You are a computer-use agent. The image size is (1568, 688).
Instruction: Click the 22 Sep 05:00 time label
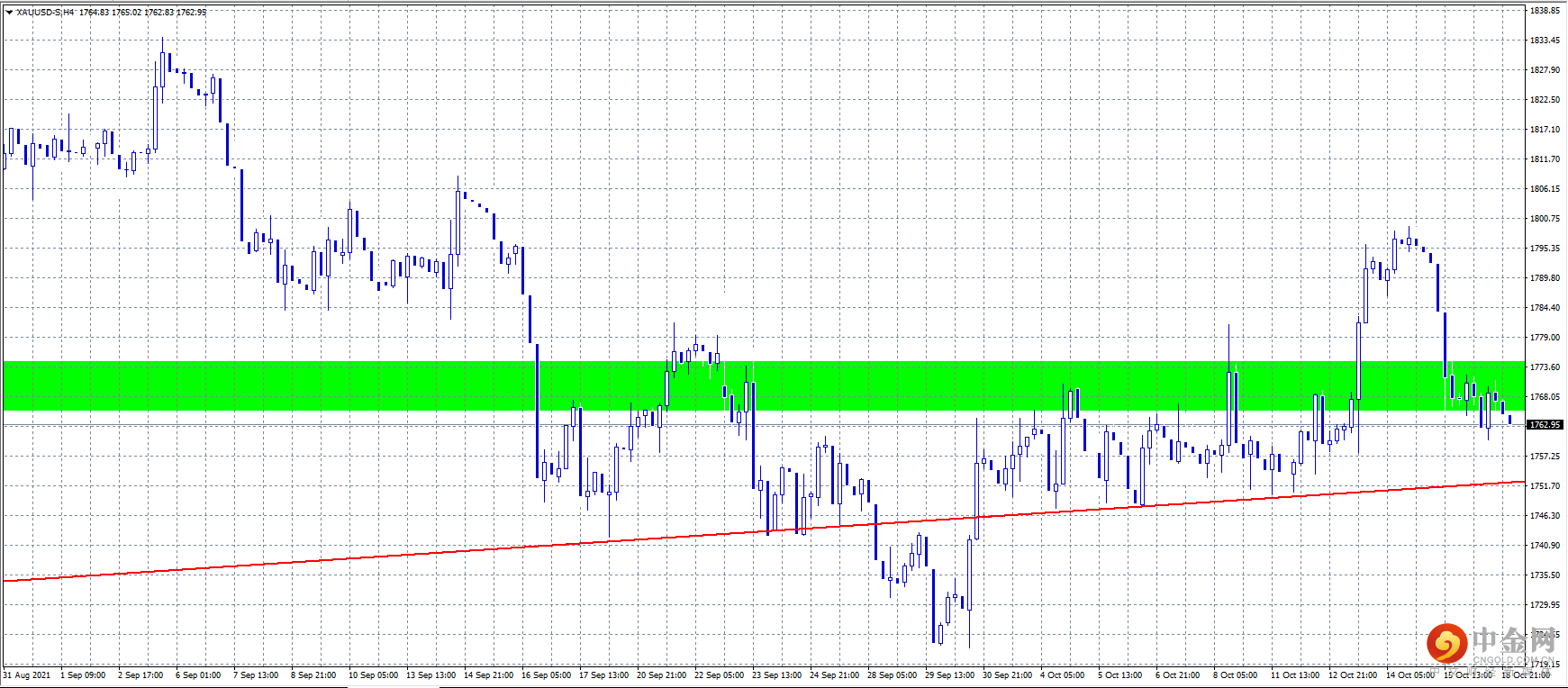point(720,675)
